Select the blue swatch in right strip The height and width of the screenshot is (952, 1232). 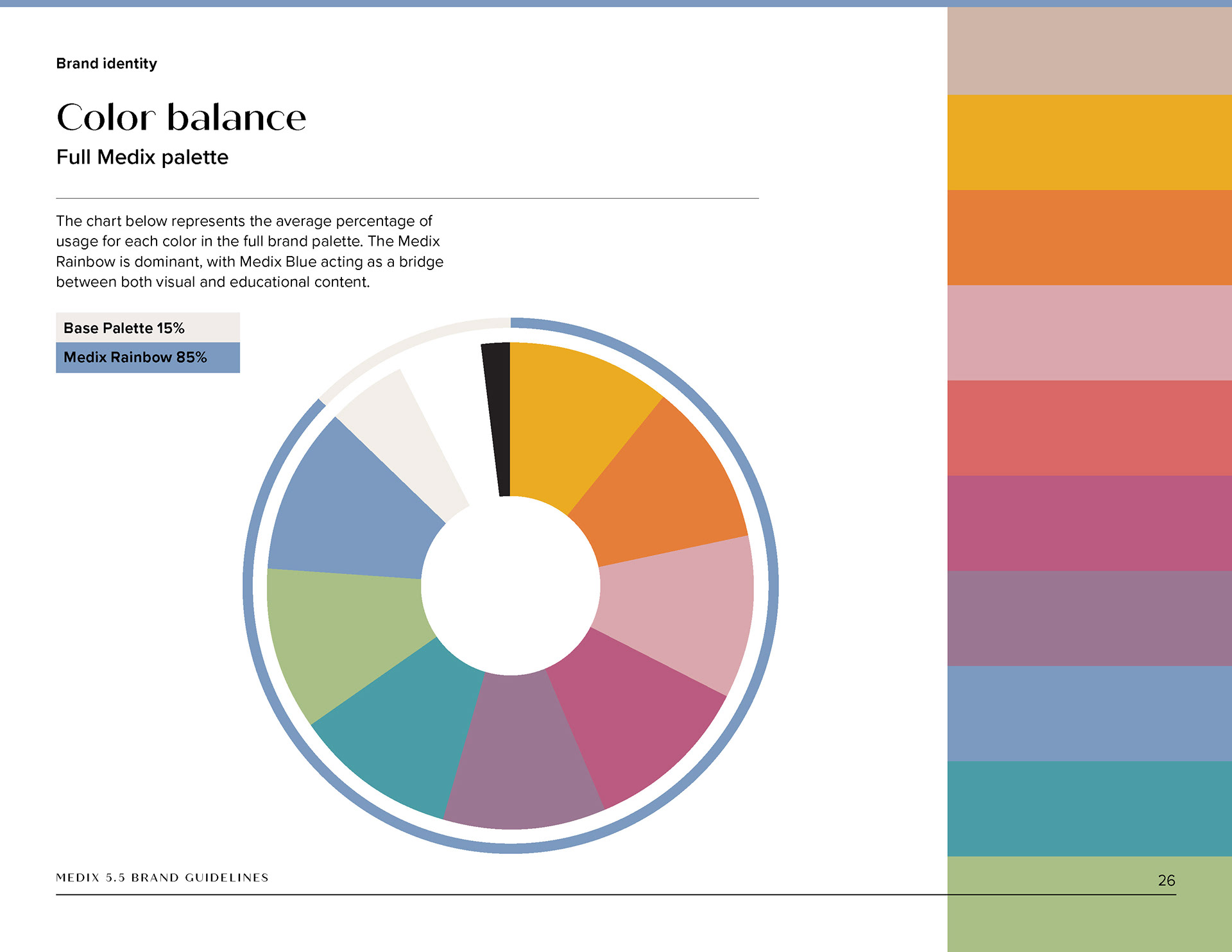coord(1089,713)
